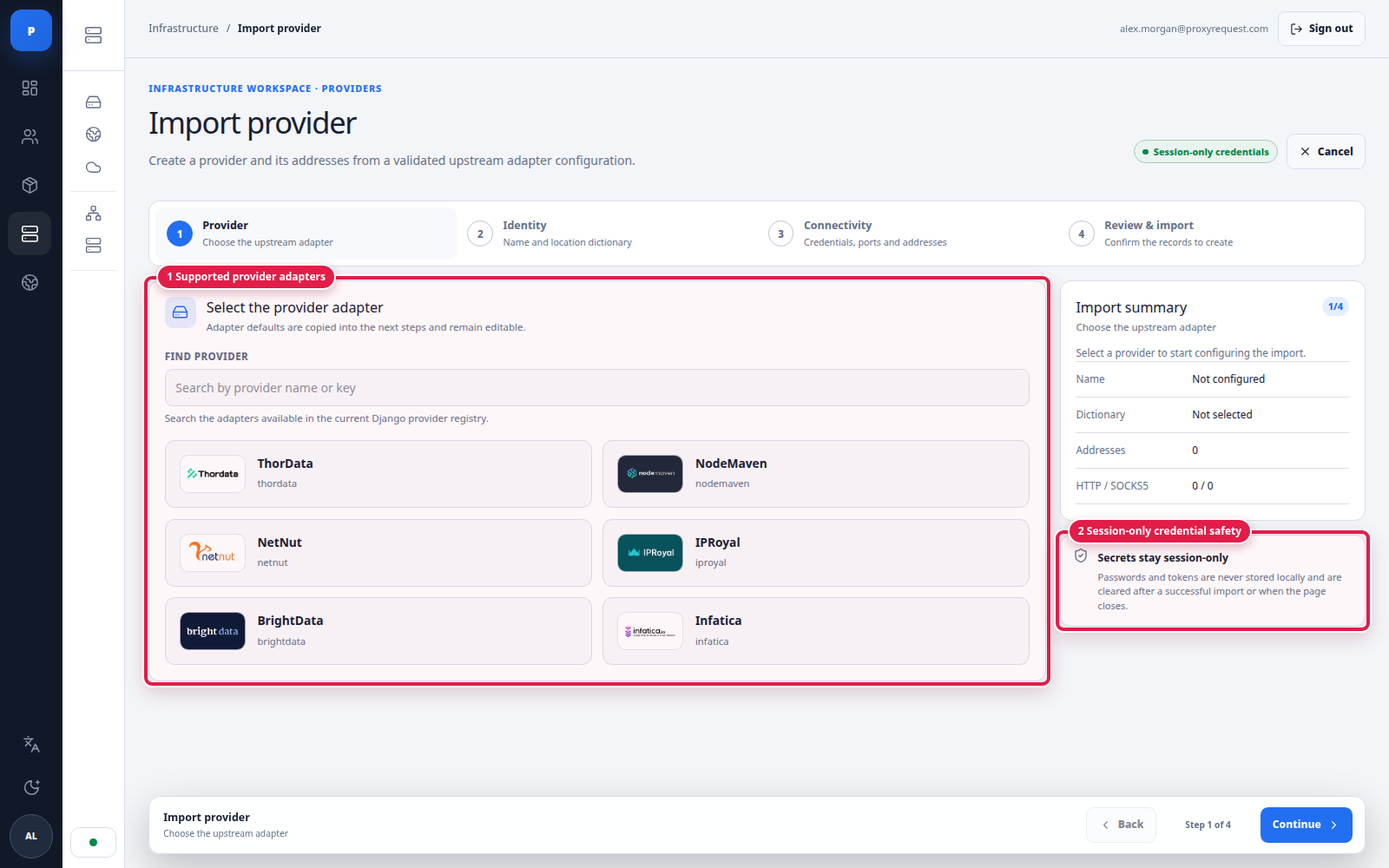Click the Secrets stay session-only heading
1389x868 pixels.
[x=1162, y=558]
